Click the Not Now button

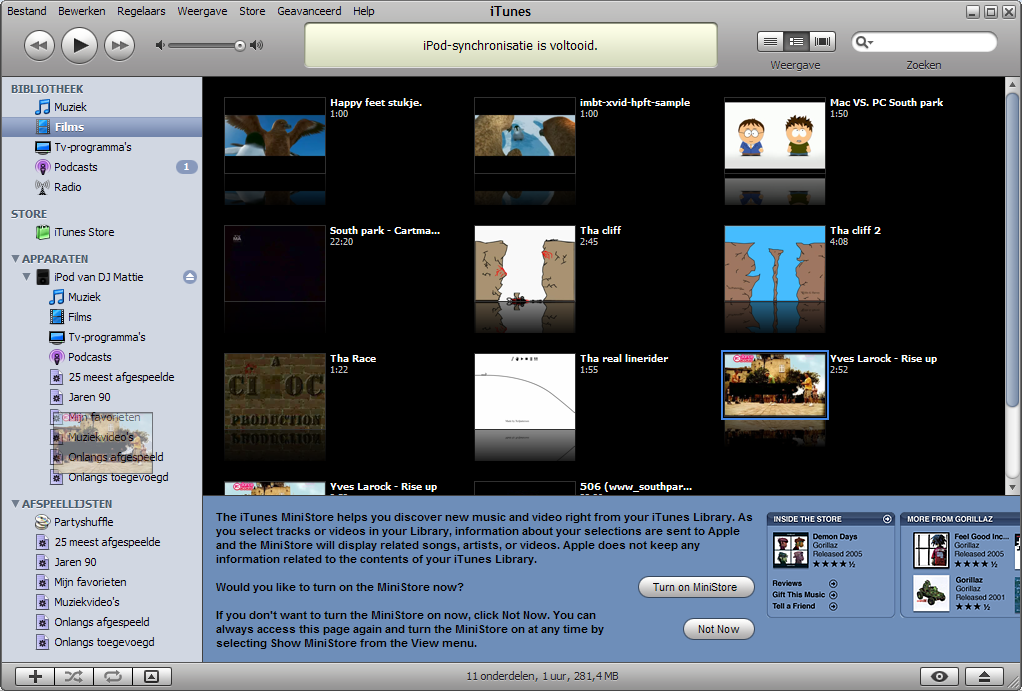718,629
